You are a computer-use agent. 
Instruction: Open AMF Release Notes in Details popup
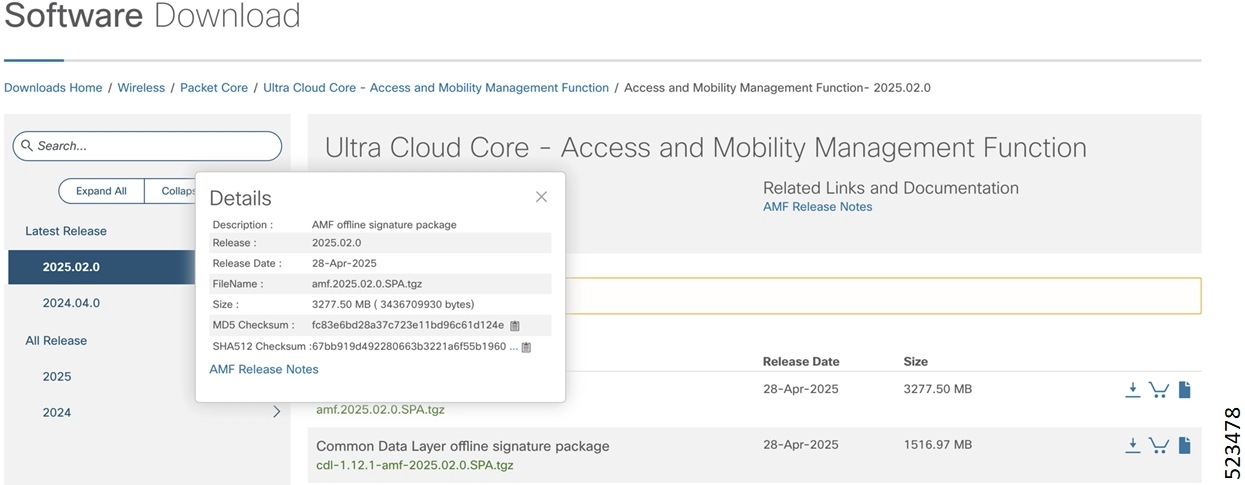(x=264, y=370)
